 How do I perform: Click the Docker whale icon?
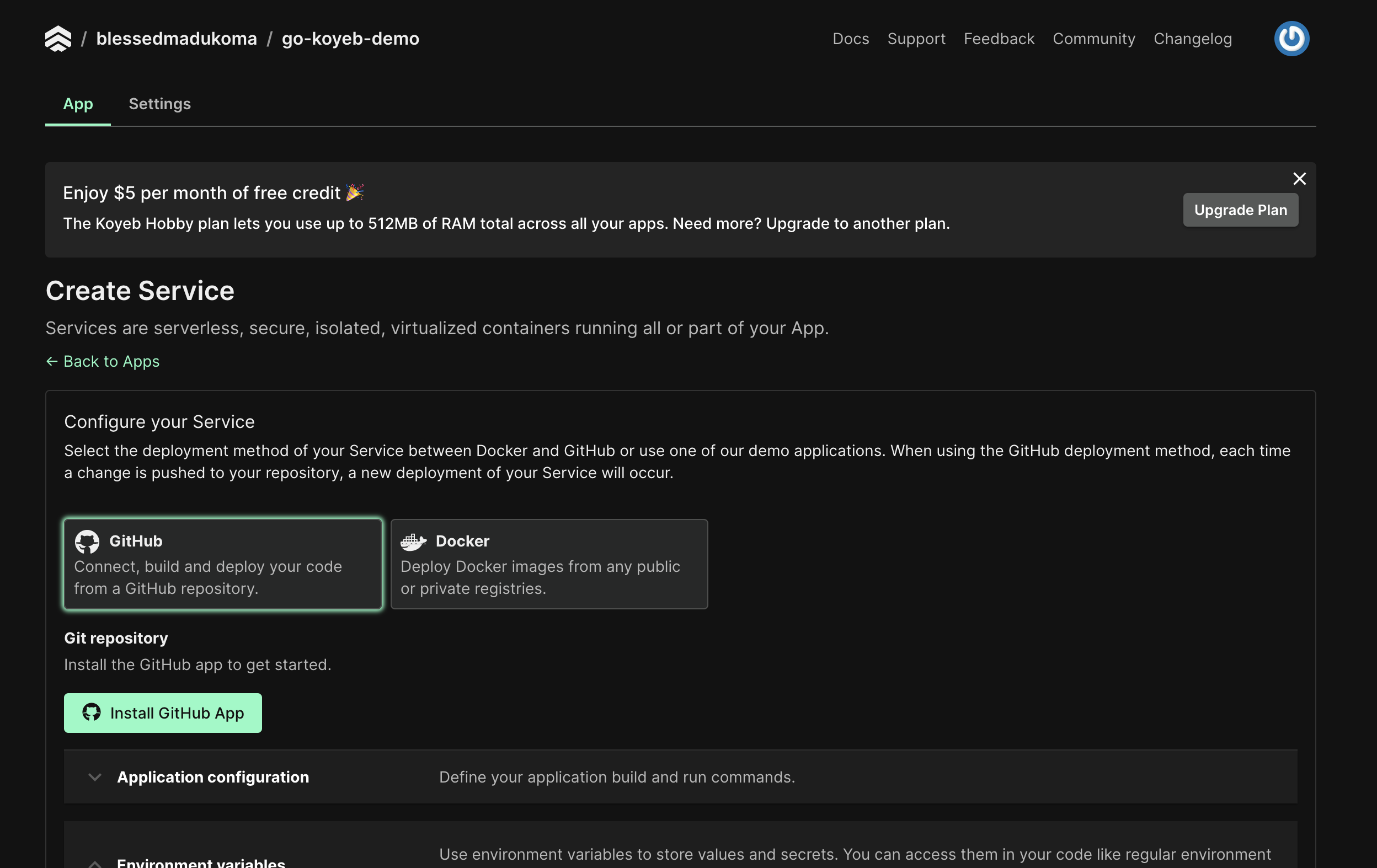(x=413, y=541)
